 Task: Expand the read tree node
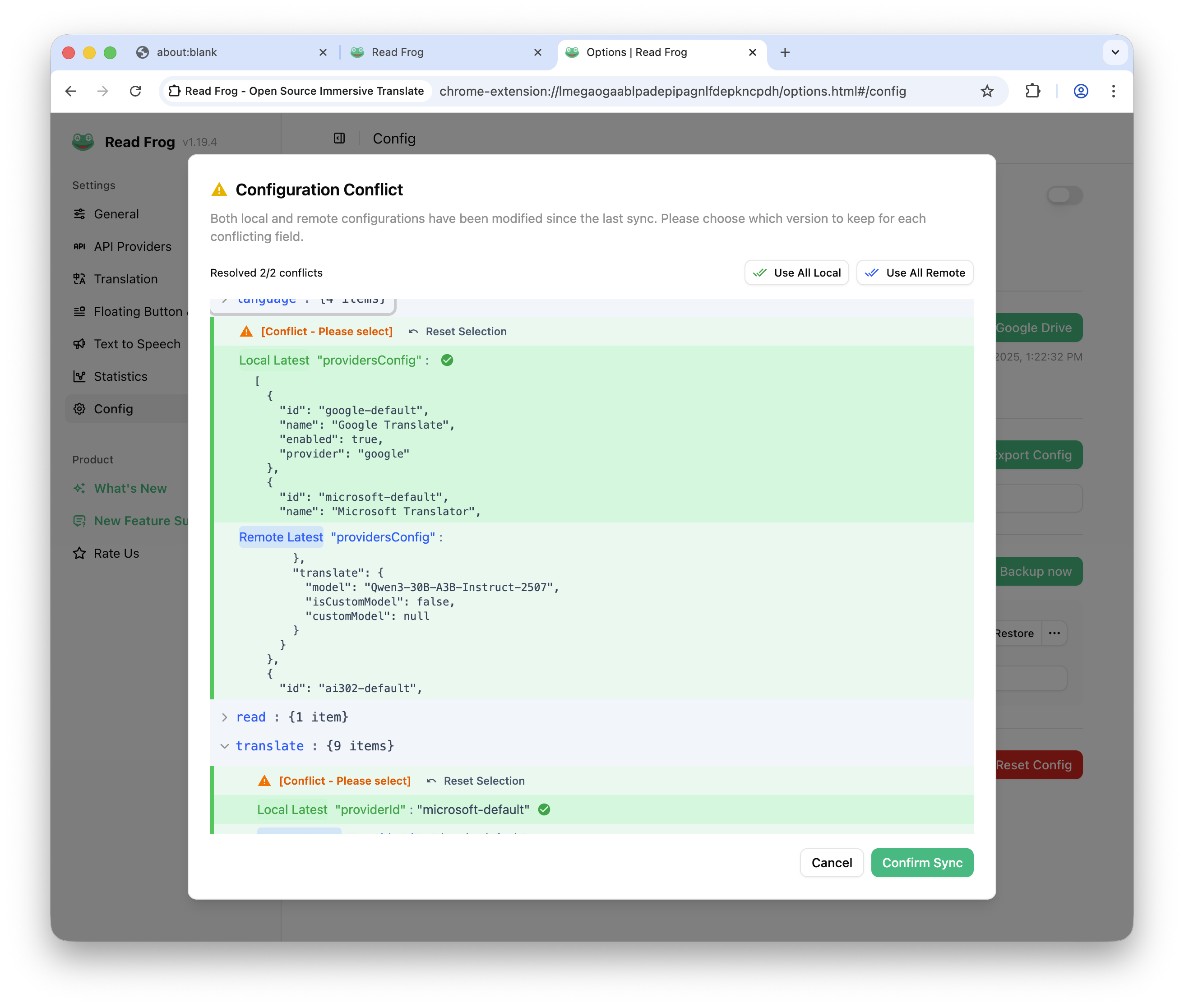click(225, 717)
